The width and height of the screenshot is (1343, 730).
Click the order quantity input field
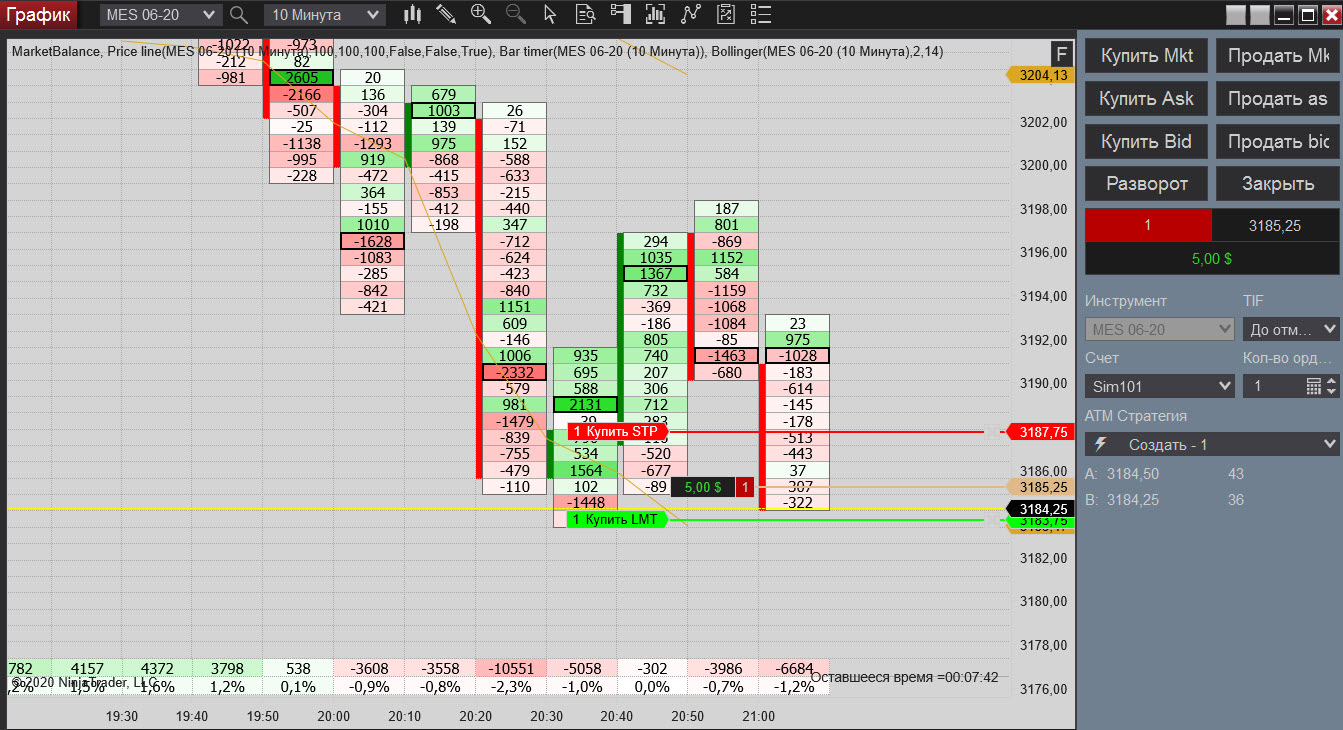(x=1273, y=386)
